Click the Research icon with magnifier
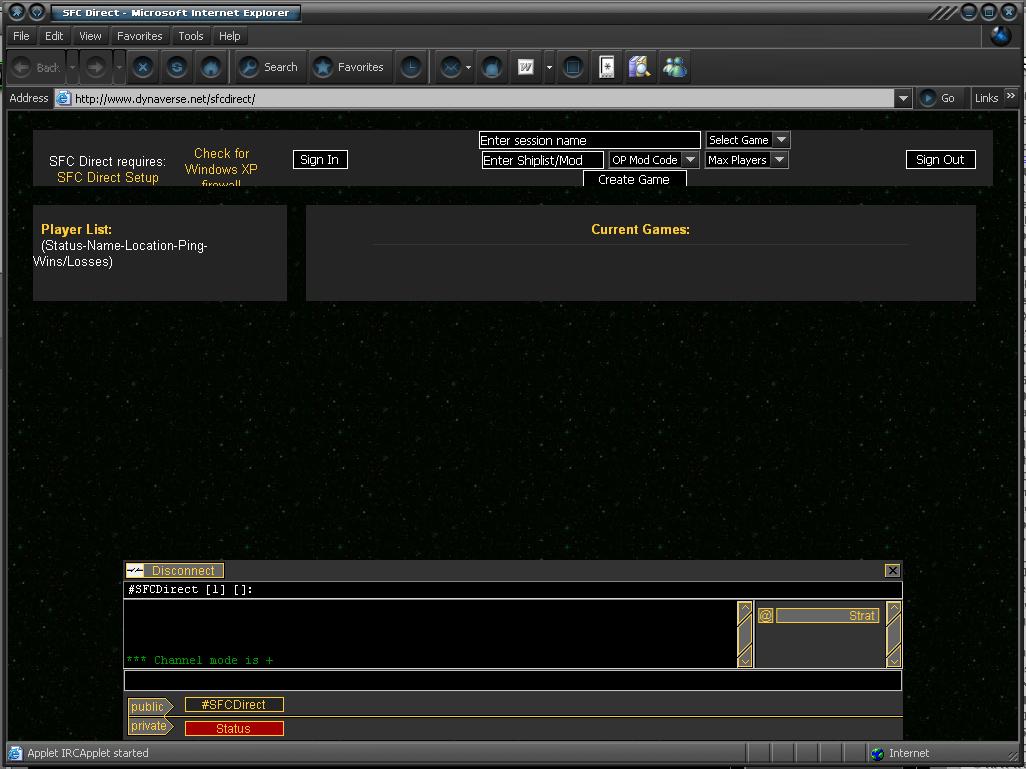This screenshot has height=769, width=1026. pyautogui.click(x=640, y=67)
